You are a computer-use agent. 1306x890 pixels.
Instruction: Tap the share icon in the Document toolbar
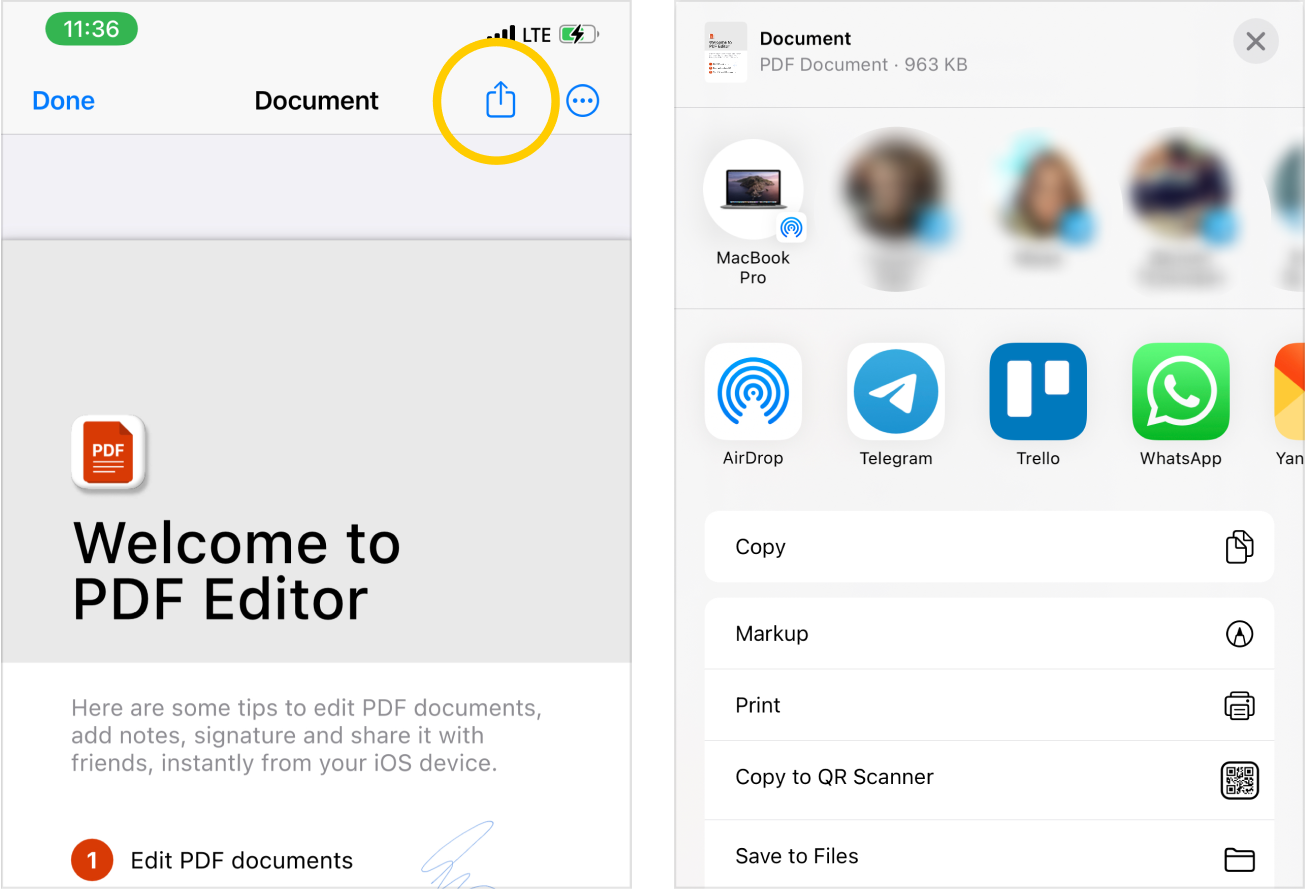(x=500, y=99)
